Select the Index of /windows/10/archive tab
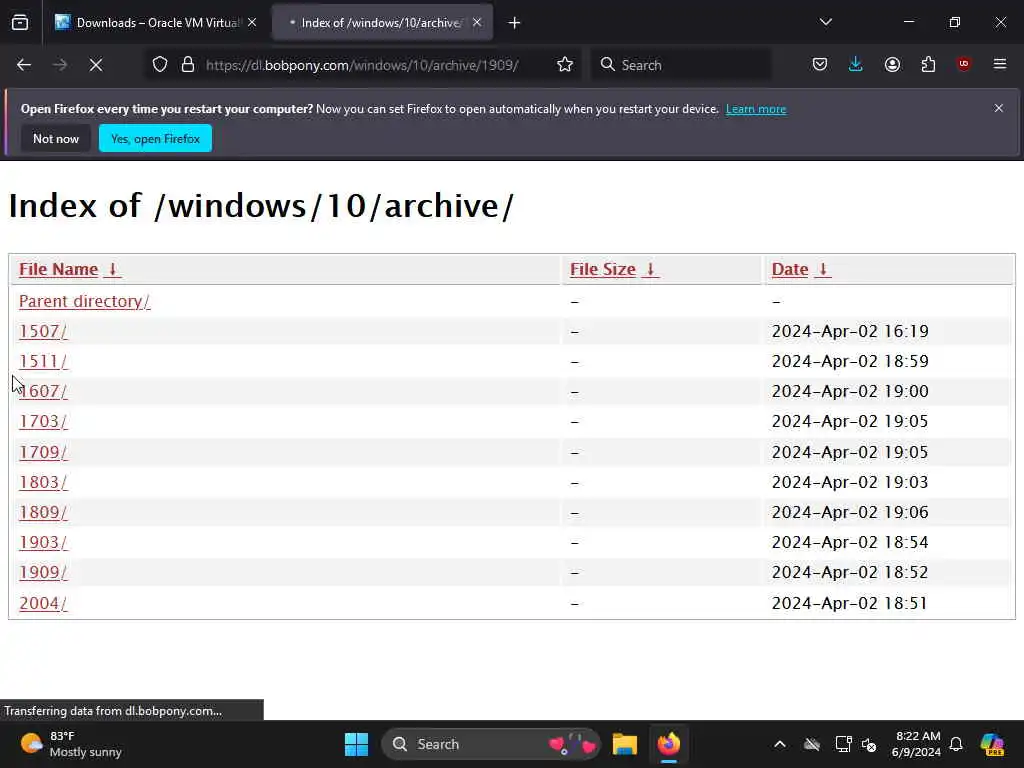Viewport: 1024px width, 768px height. point(381,23)
